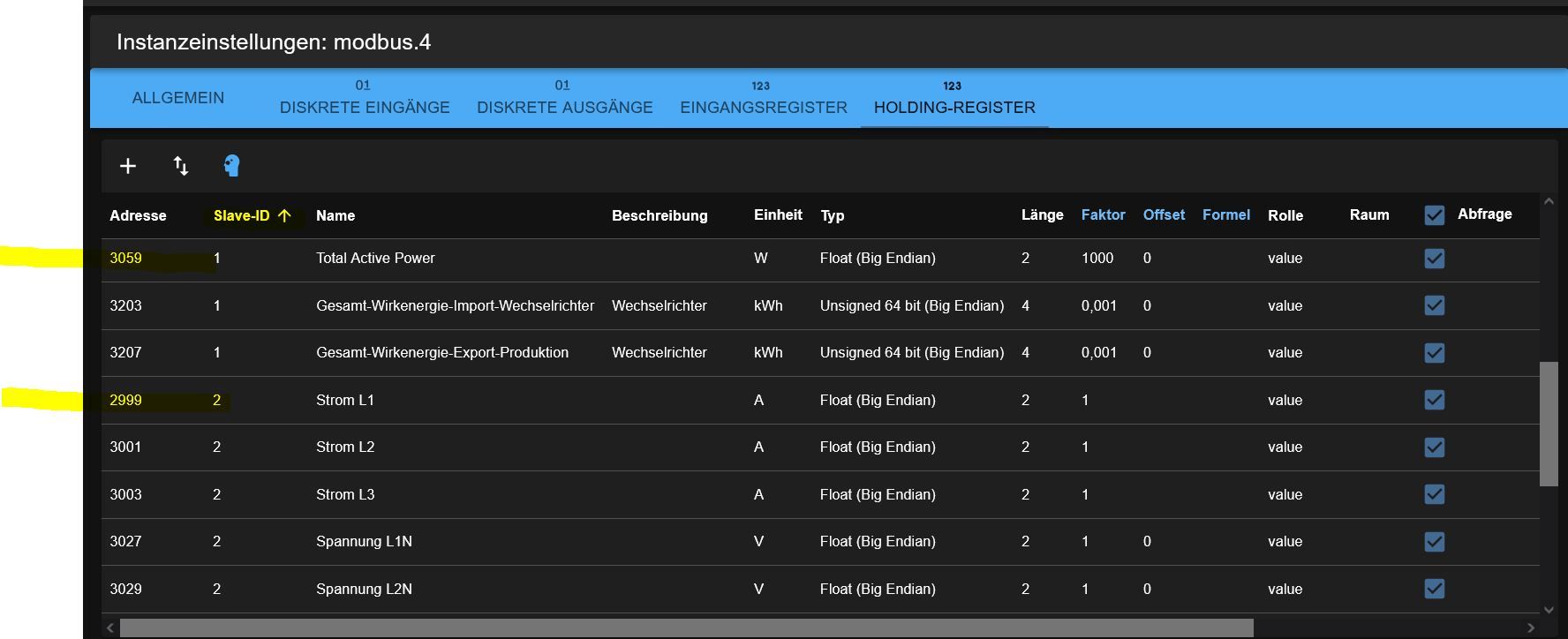
Task: Edit factor 1000 for Total Active Power
Action: (1097, 259)
